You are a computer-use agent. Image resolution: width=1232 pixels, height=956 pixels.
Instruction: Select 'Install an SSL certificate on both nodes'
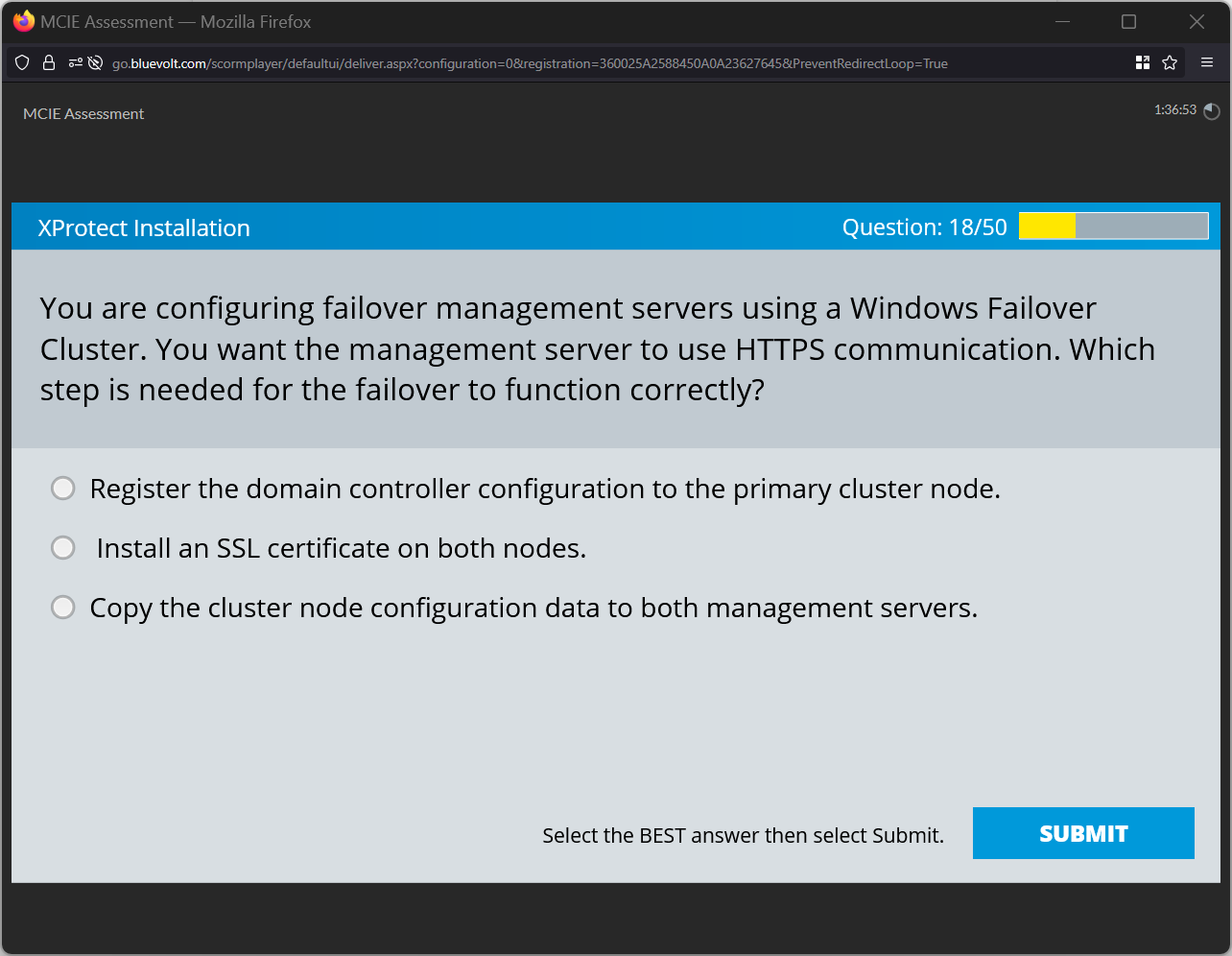62,547
